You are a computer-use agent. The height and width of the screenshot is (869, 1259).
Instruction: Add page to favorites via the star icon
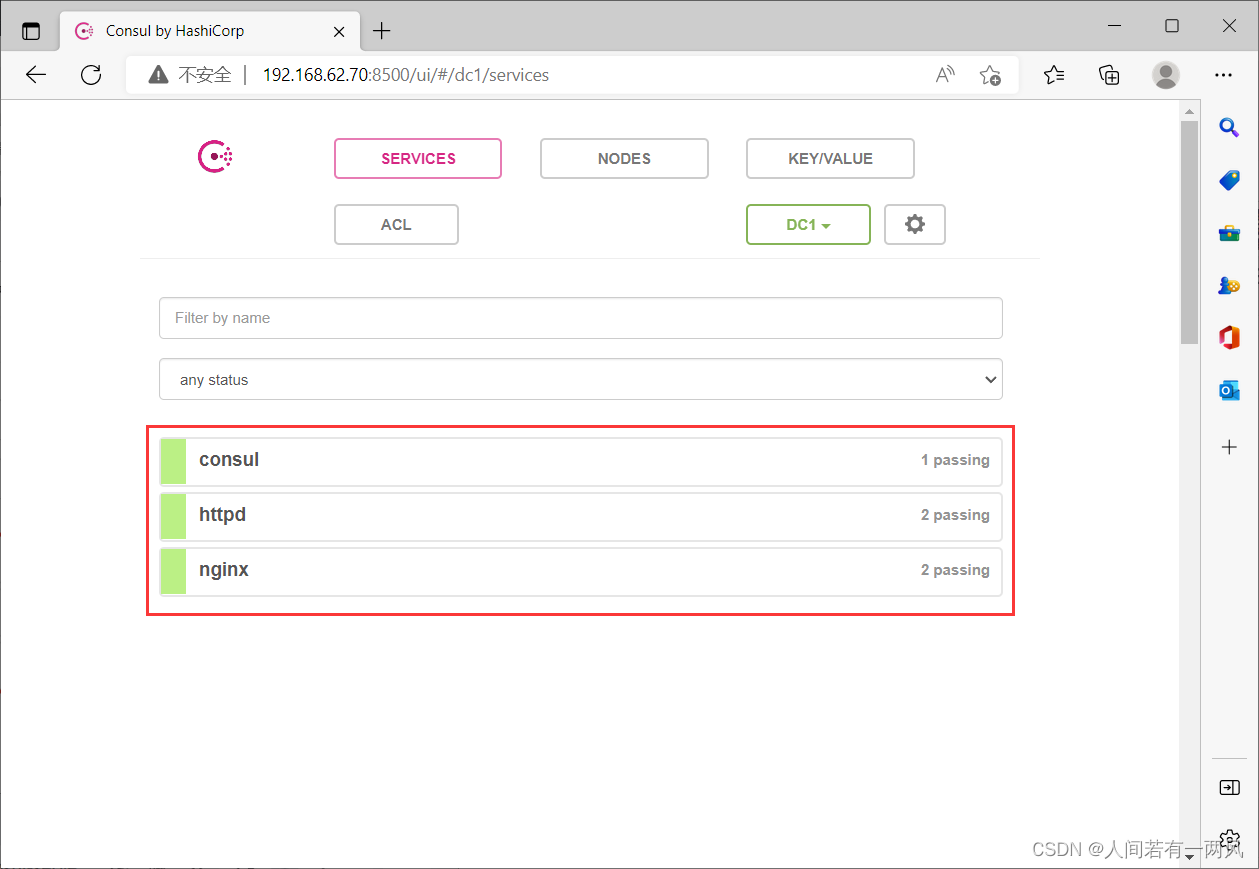[990, 74]
